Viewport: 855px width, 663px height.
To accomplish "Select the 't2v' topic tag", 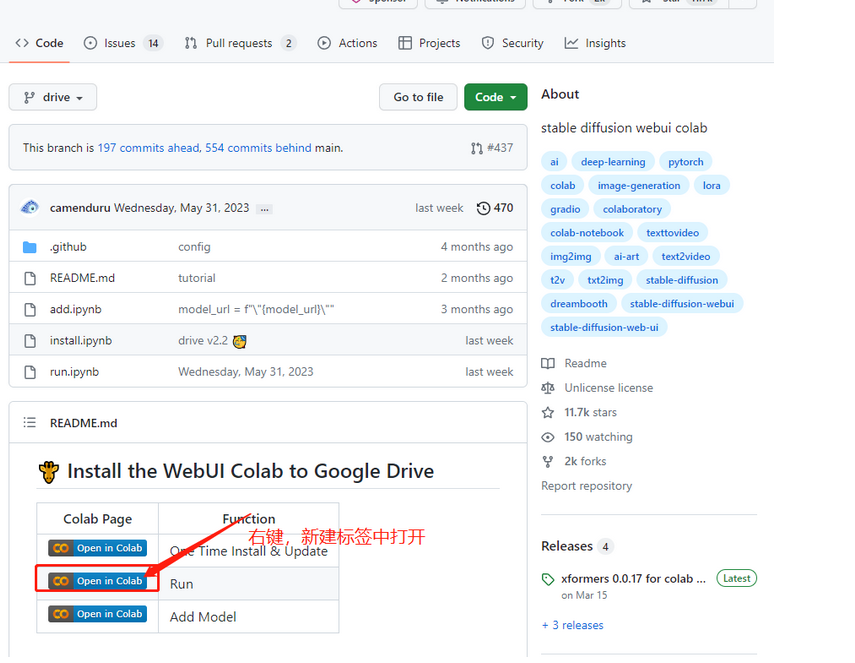I will [557, 280].
